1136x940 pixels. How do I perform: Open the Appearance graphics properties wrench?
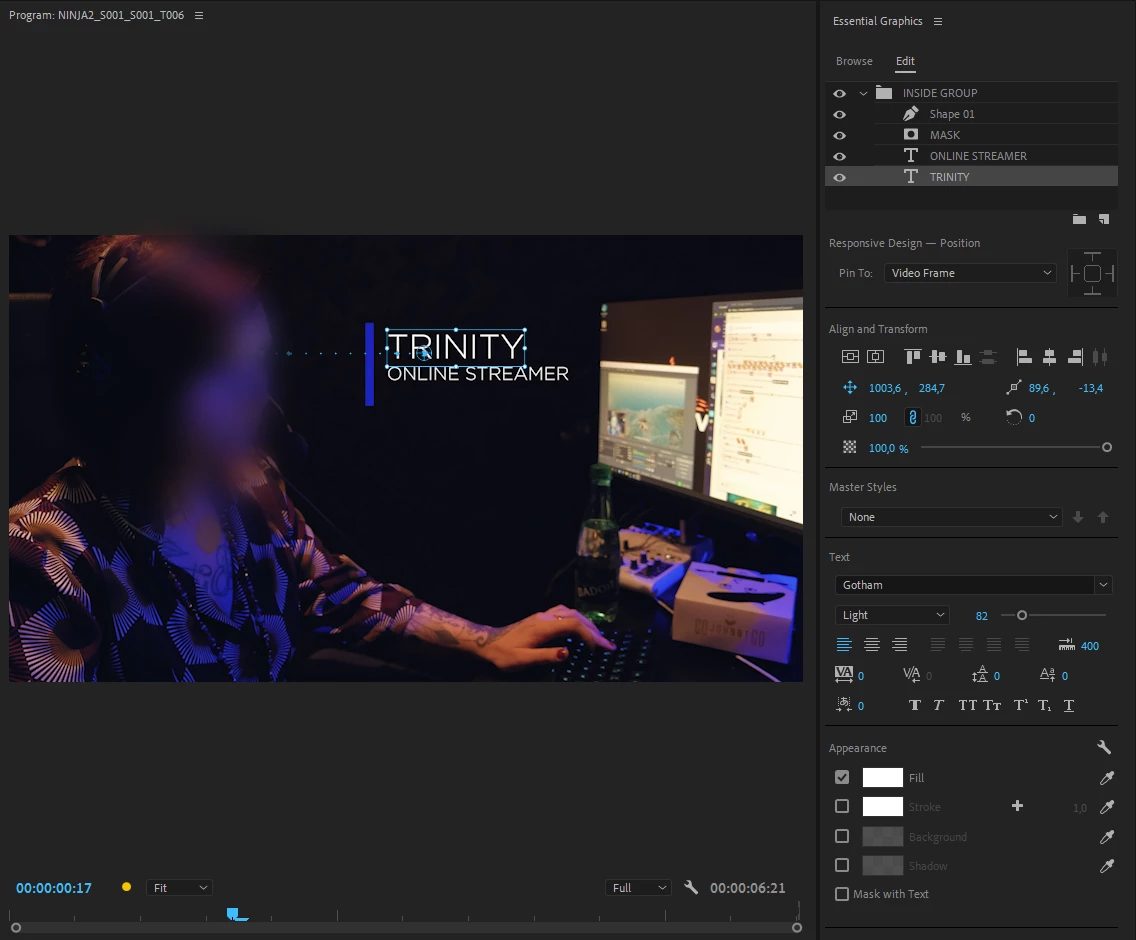click(x=1103, y=747)
